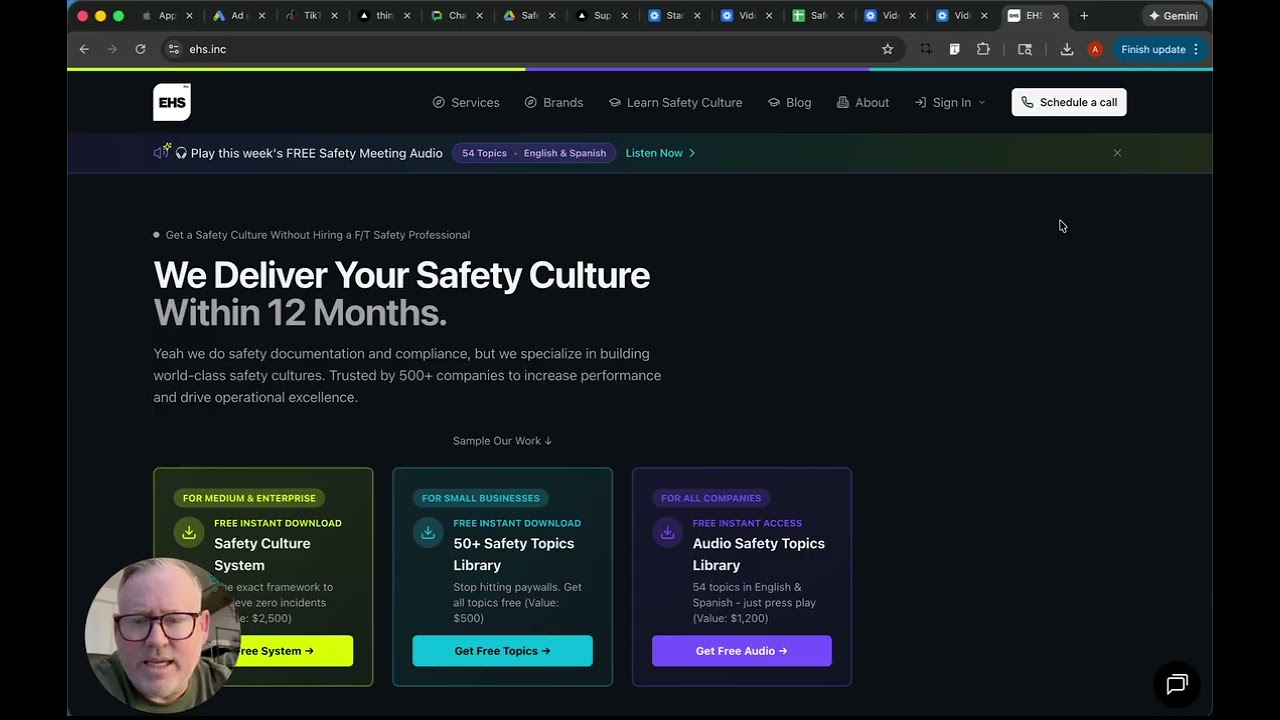Open a new browser tab

[x=1084, y=16]
